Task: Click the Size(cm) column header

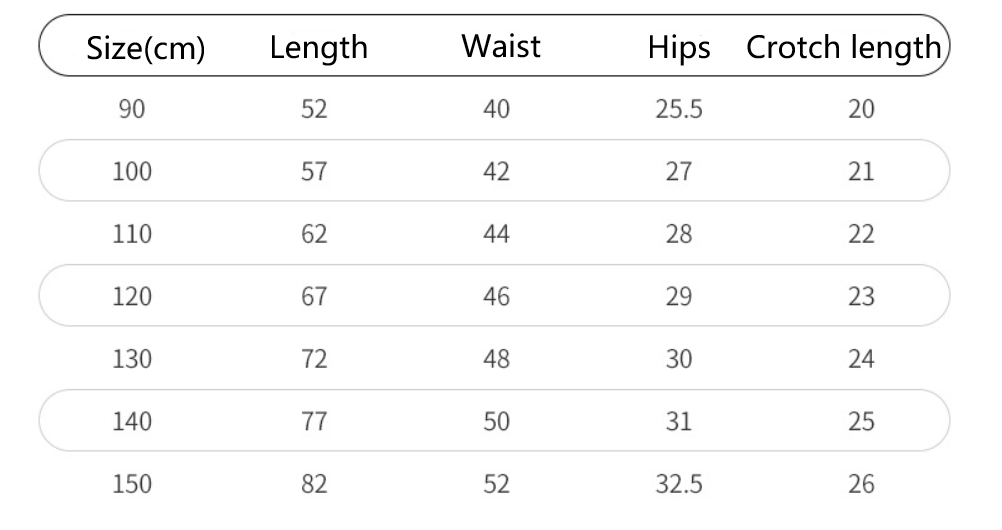Action: coord(146,48)
